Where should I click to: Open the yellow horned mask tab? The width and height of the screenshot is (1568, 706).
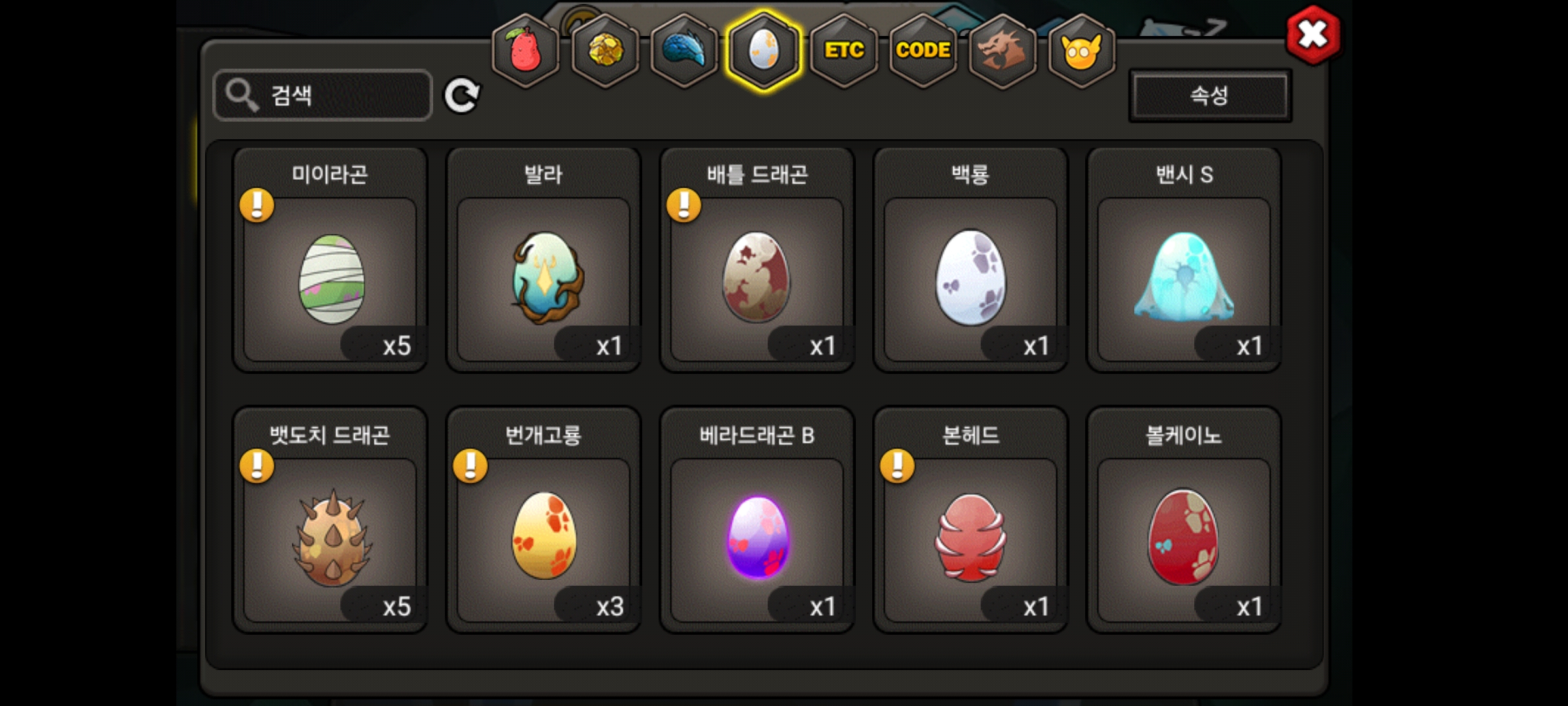click(x=1081, y=51)
